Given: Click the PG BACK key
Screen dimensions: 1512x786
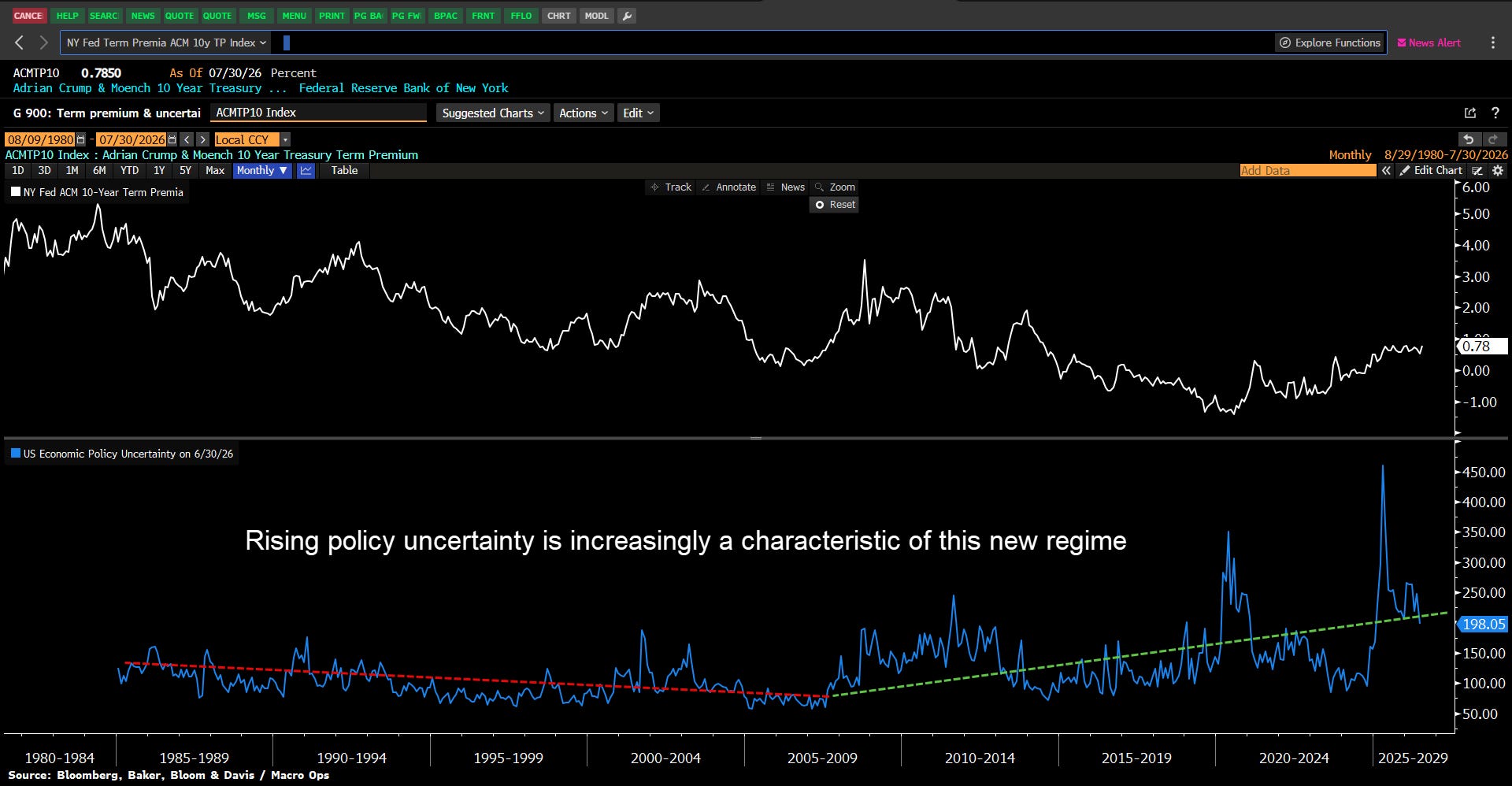Looking at the screenshot, I should coord(369,16).
